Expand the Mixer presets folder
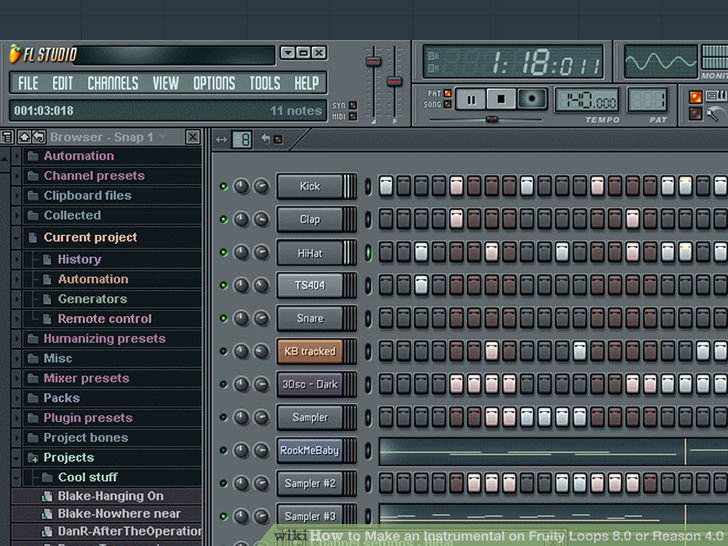The image size is (728, 546). pos(16,378)
